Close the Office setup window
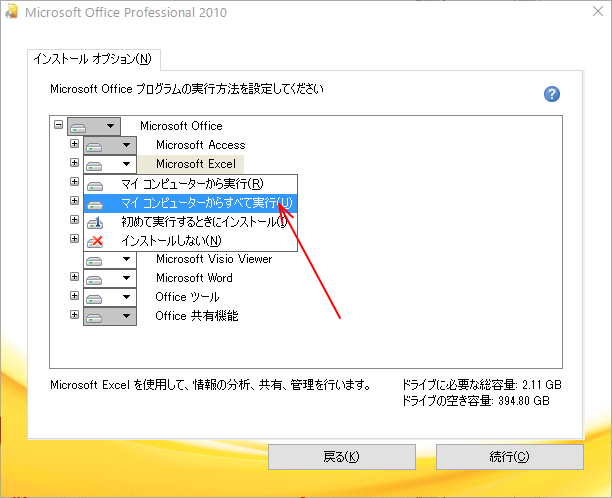The image size is (612, 498). click(x=598, y=11)
